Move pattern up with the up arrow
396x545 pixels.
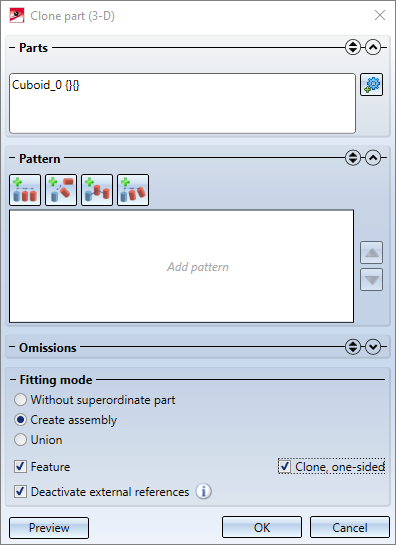372,252
